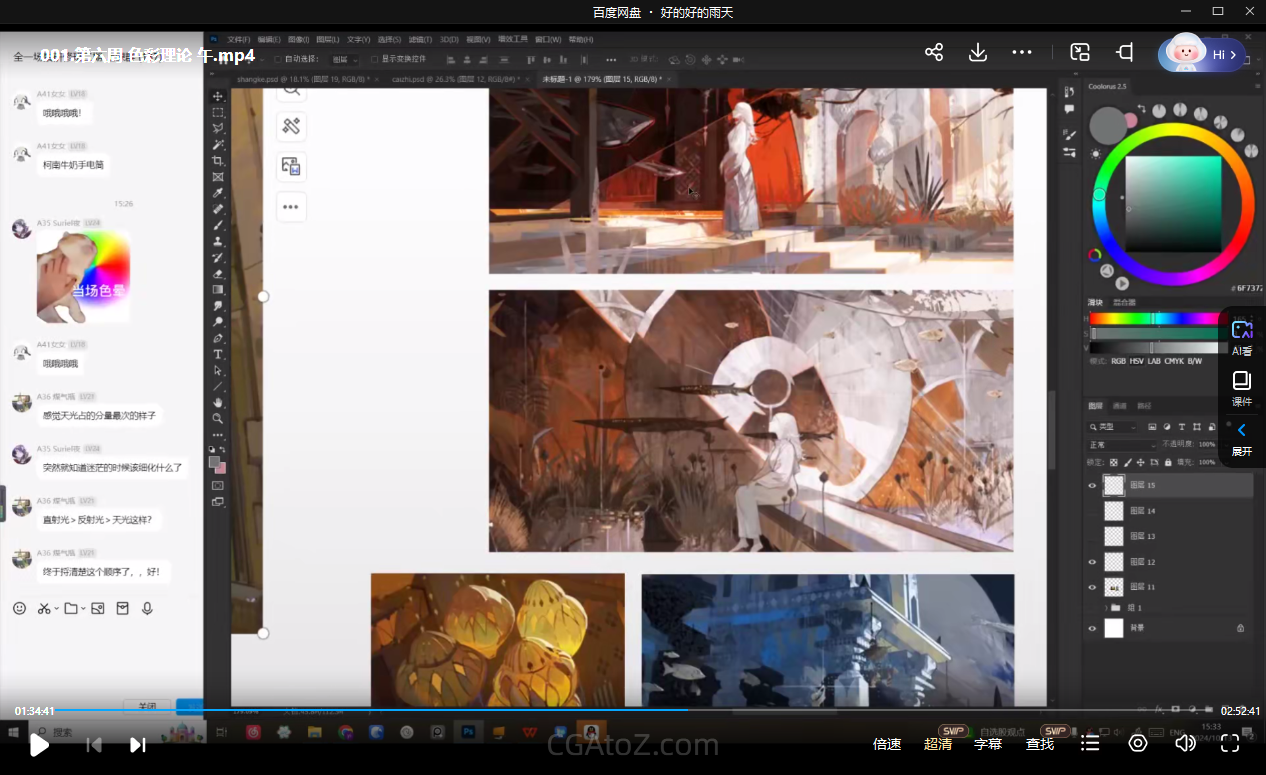The height and width of the screenshot is (775, 1266).
Task: Mute the video with the speaker icon
Action: 1185,743
